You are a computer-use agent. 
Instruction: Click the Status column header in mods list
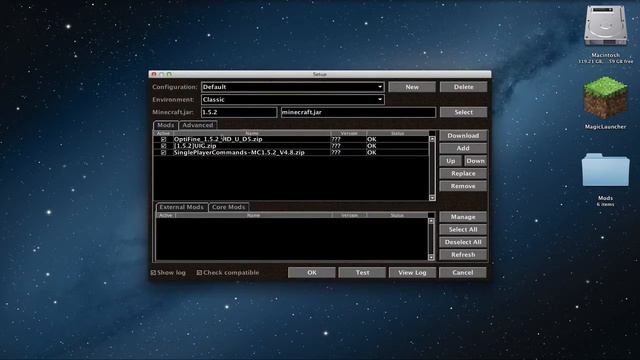click(x=398, y=133)
